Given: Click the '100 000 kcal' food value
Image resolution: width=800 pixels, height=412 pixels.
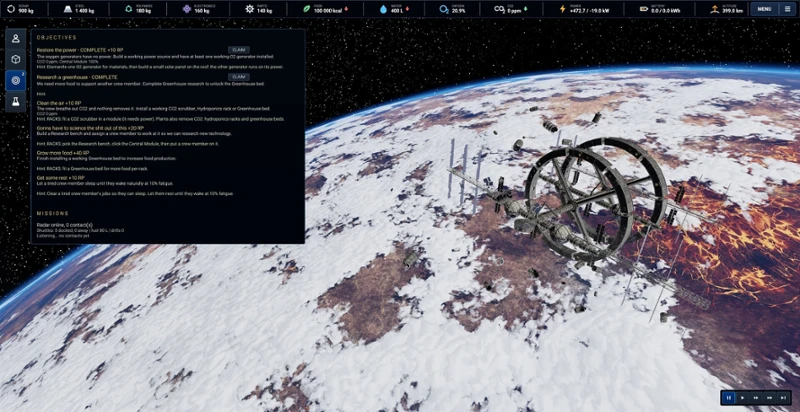Looking at the screenshot, I should [328, 11].
